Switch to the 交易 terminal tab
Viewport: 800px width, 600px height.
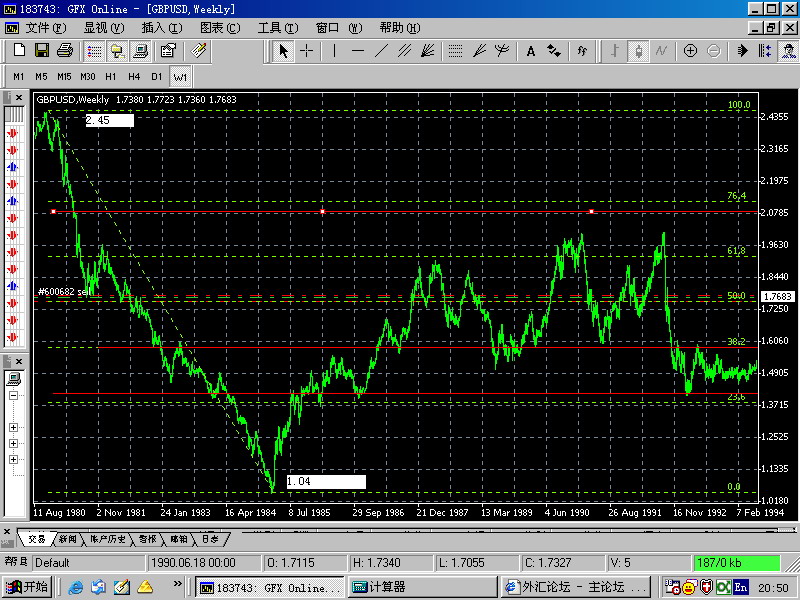[x=37, y=539]
